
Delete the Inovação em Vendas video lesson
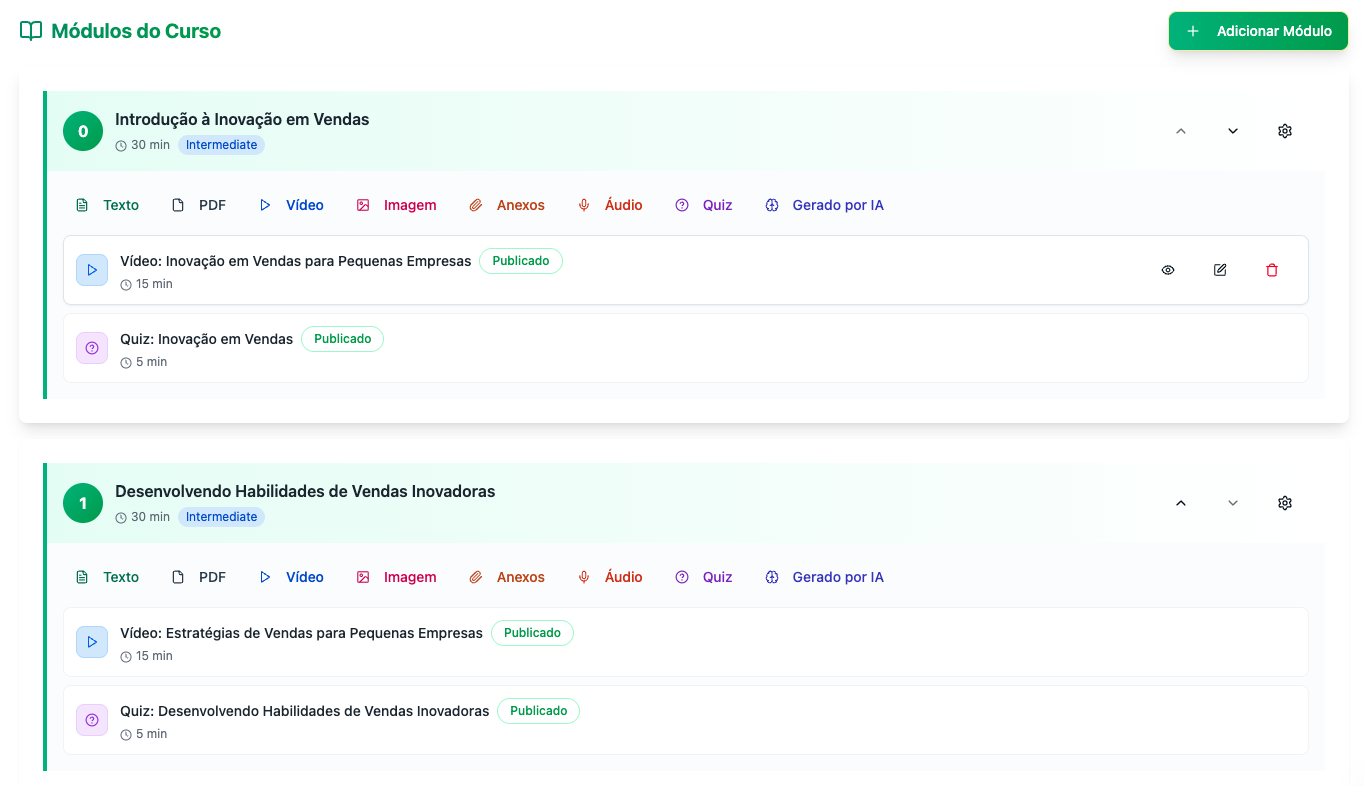(1272, 270)
